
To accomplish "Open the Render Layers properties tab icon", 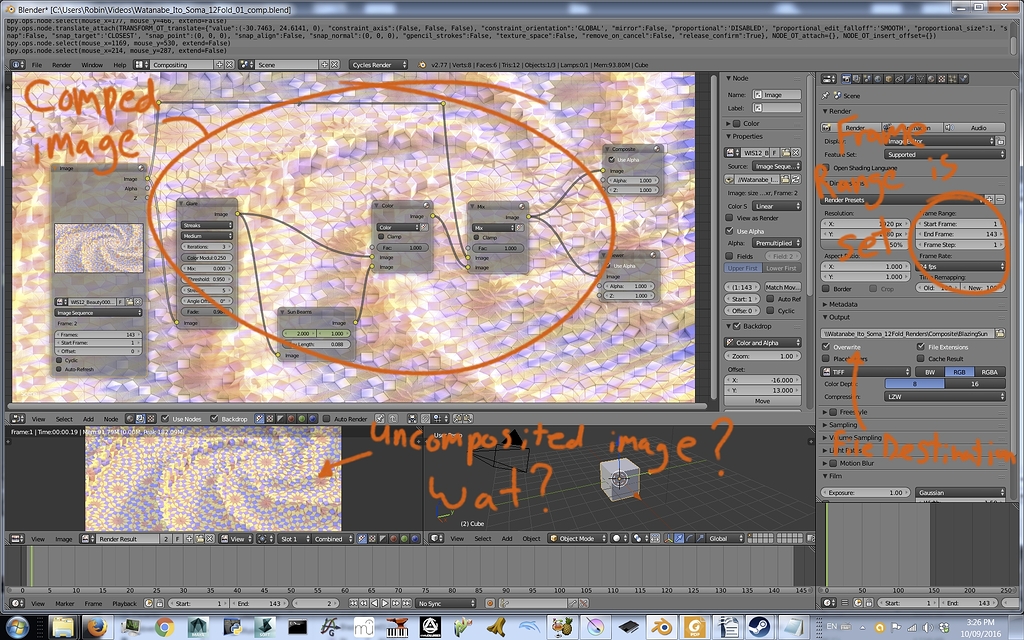I will click(x=857, y=78).
